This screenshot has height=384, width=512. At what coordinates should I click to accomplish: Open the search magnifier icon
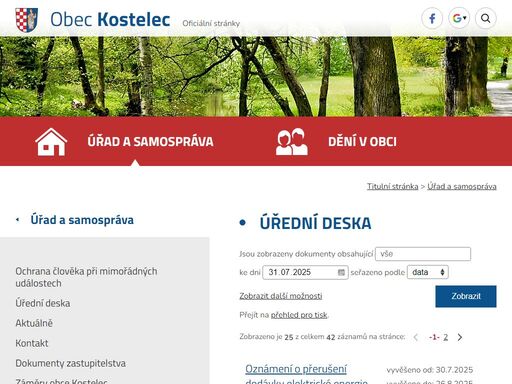[x=486, y=18]
